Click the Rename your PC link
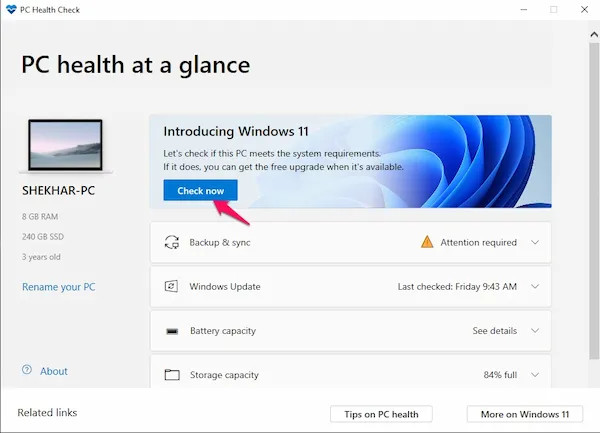600x433 pixels. [59, 287]
